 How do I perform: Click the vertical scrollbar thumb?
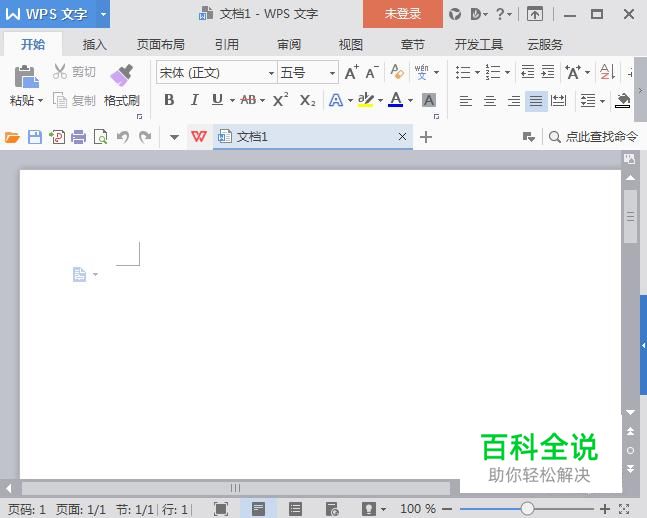(630, 217)
